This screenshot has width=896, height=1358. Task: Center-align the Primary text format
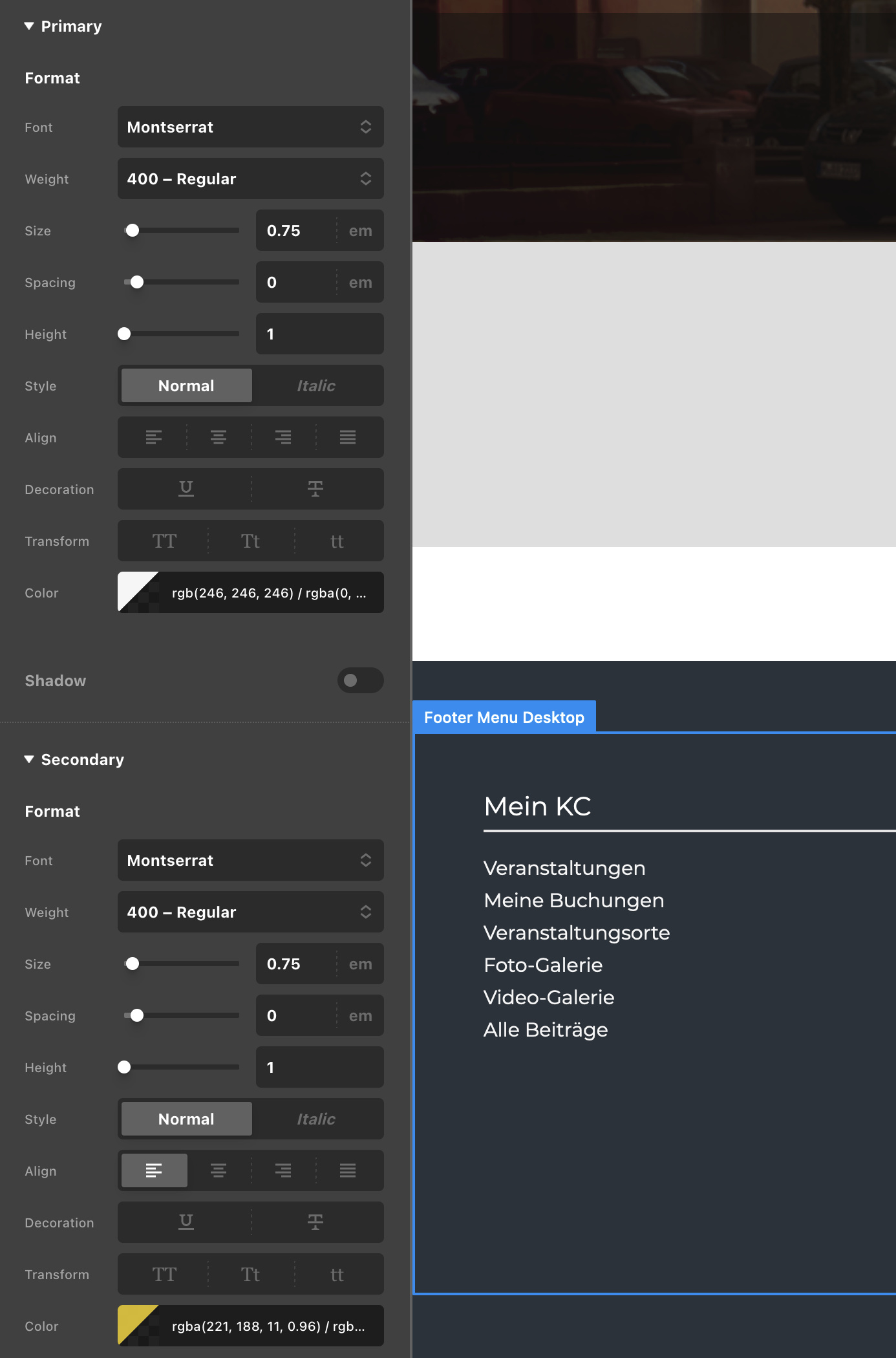click(x=219, y=438)
